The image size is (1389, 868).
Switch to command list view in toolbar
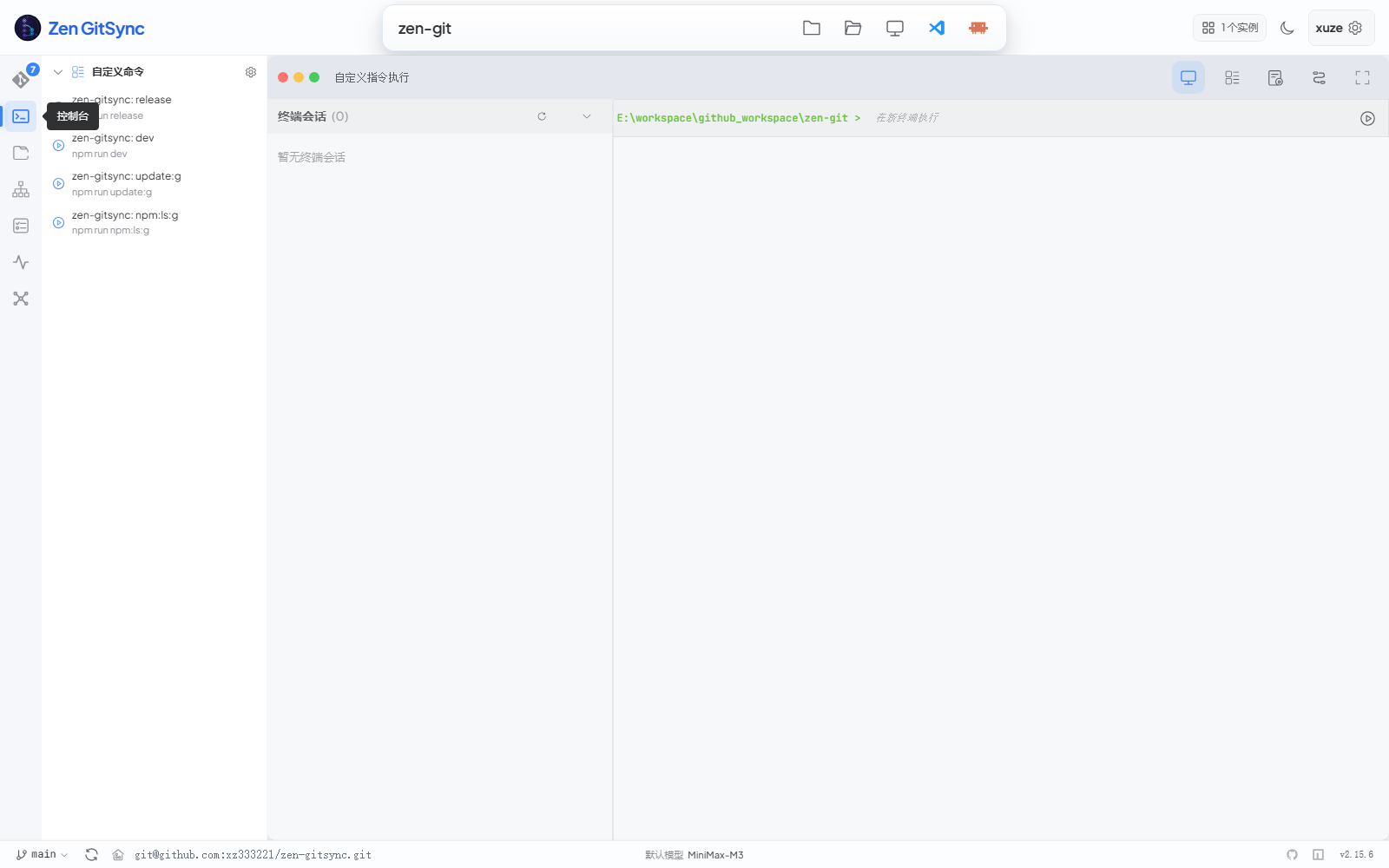(x=1232, y=77)
